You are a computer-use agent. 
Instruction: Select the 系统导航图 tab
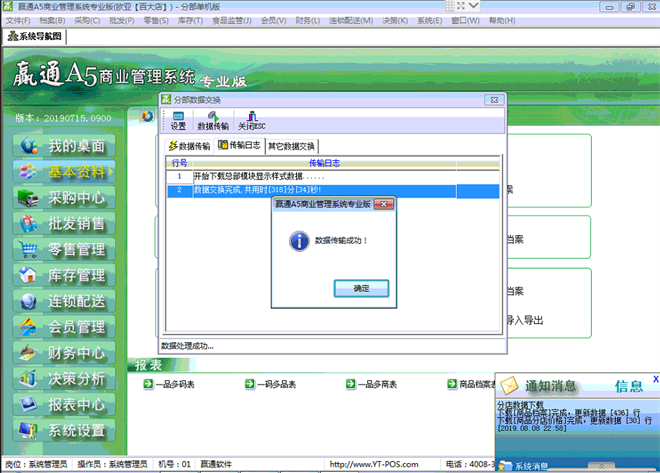tap(35, 36)
